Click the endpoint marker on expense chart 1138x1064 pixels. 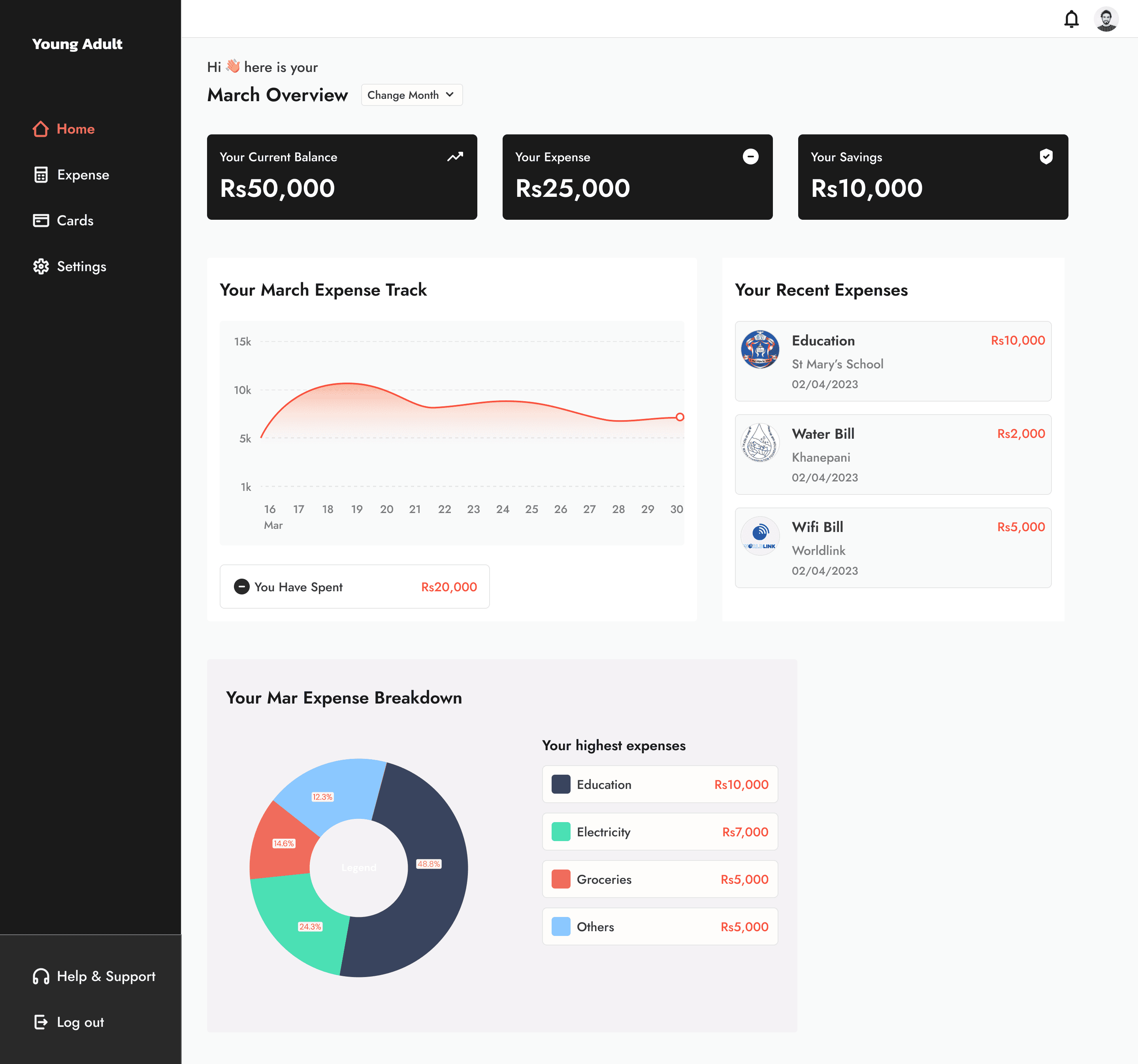click(680, 417)
